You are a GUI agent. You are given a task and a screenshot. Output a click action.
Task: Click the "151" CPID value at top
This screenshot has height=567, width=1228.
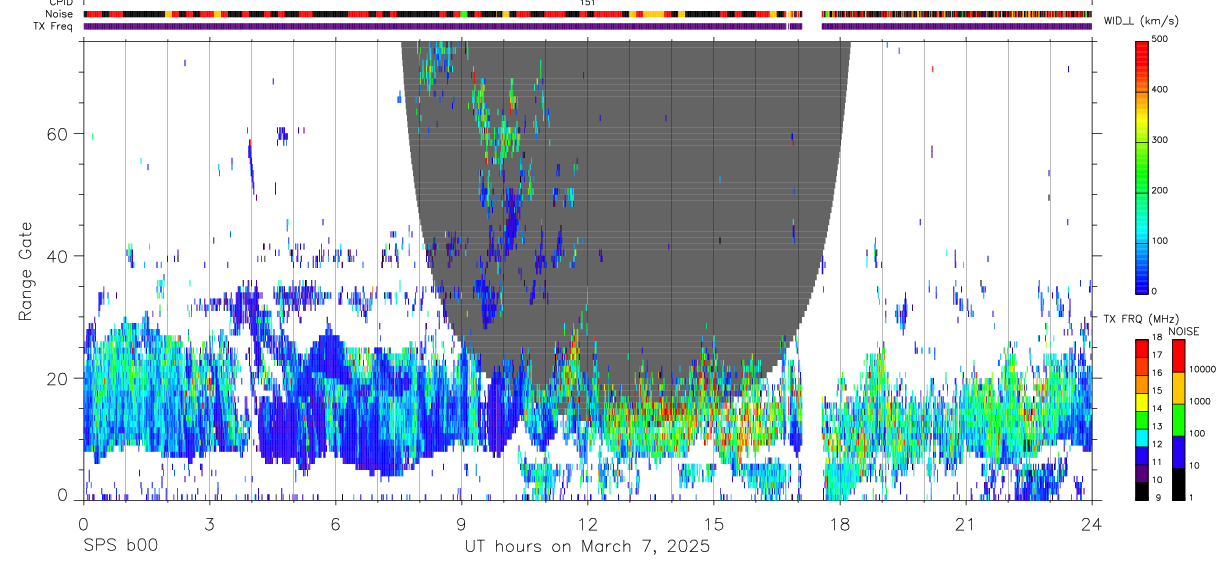(588, 3)
